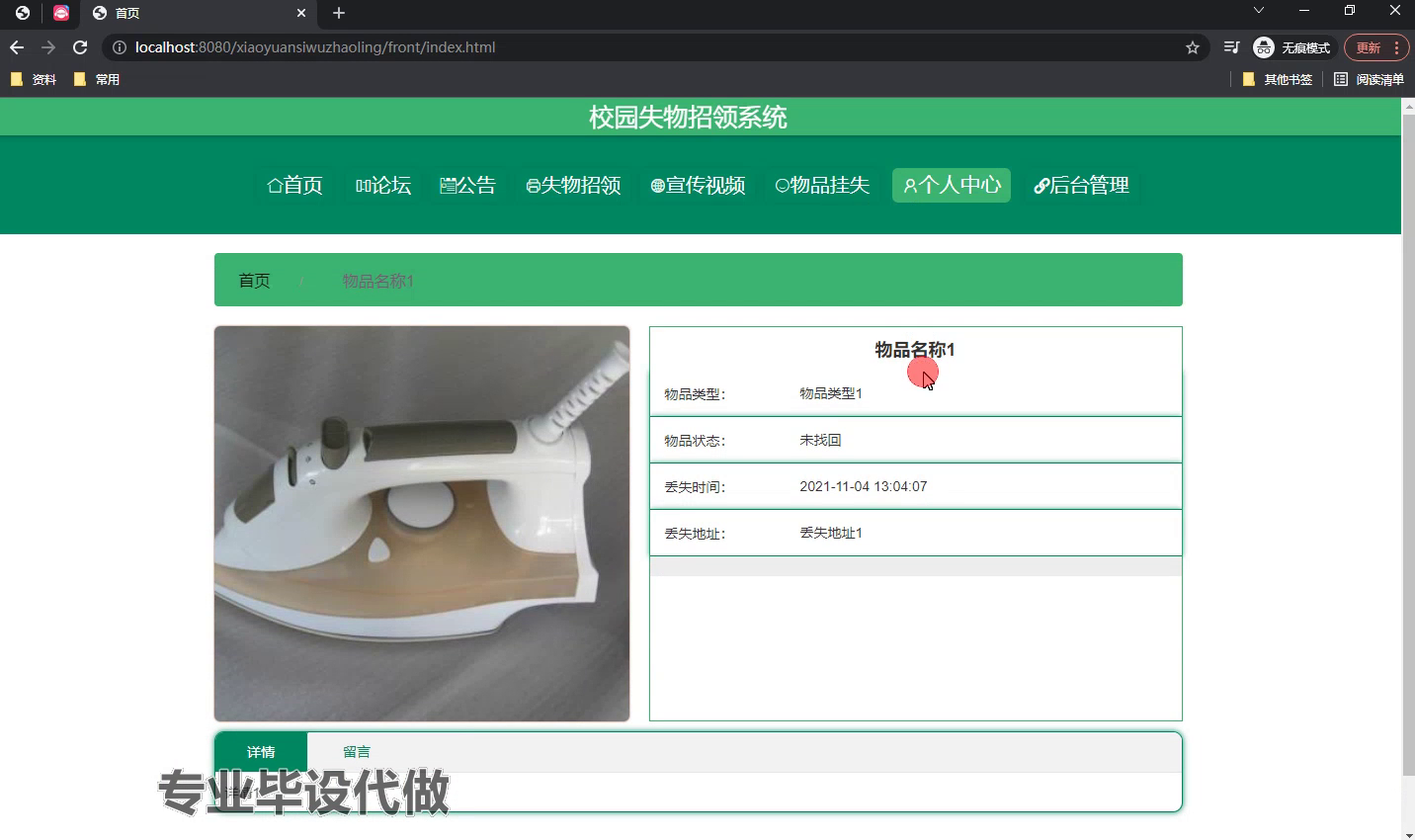Open 公告 announcements menu item

[x=467, y=185]
